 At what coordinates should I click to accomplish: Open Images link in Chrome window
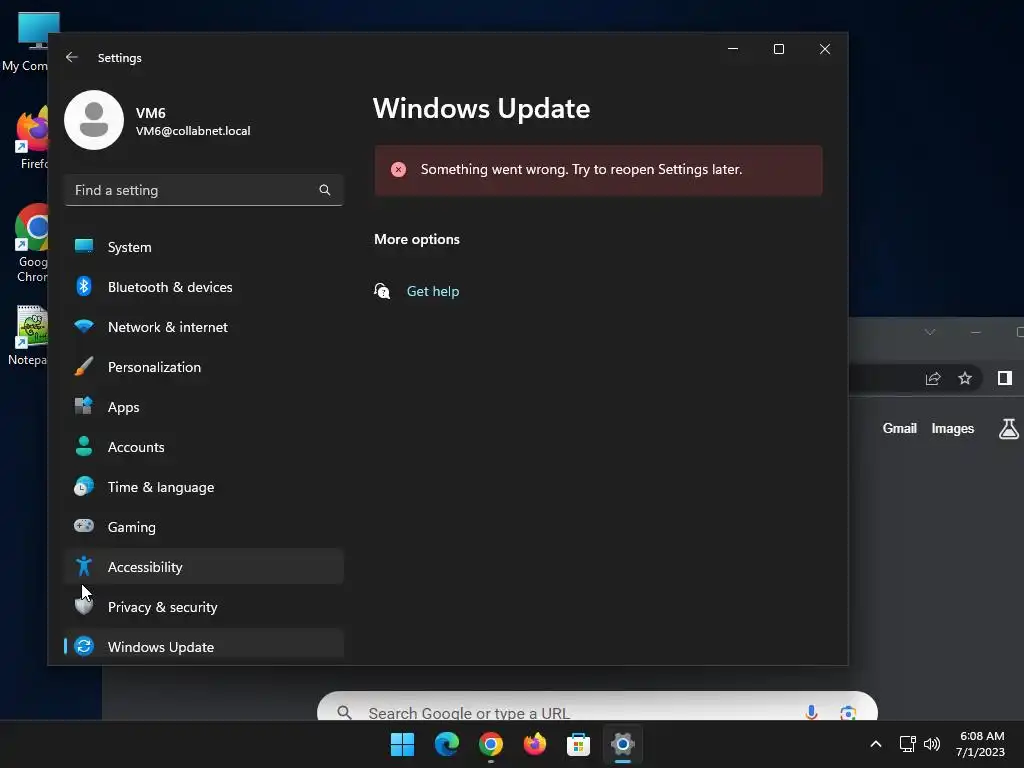[952, 428]
